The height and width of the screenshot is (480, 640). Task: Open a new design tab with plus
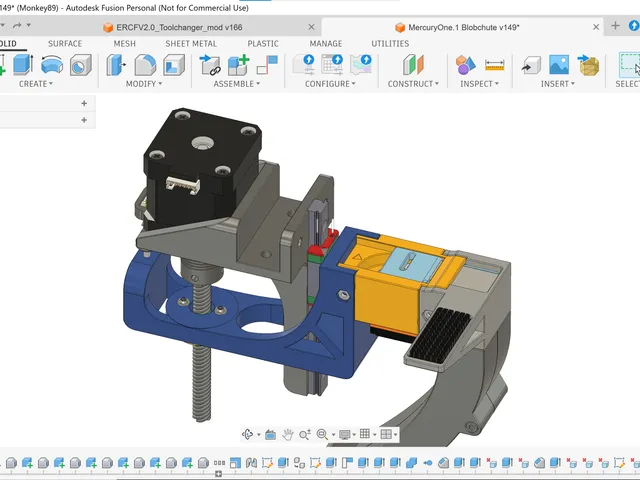pyautogui.click(x=615, y=26)
